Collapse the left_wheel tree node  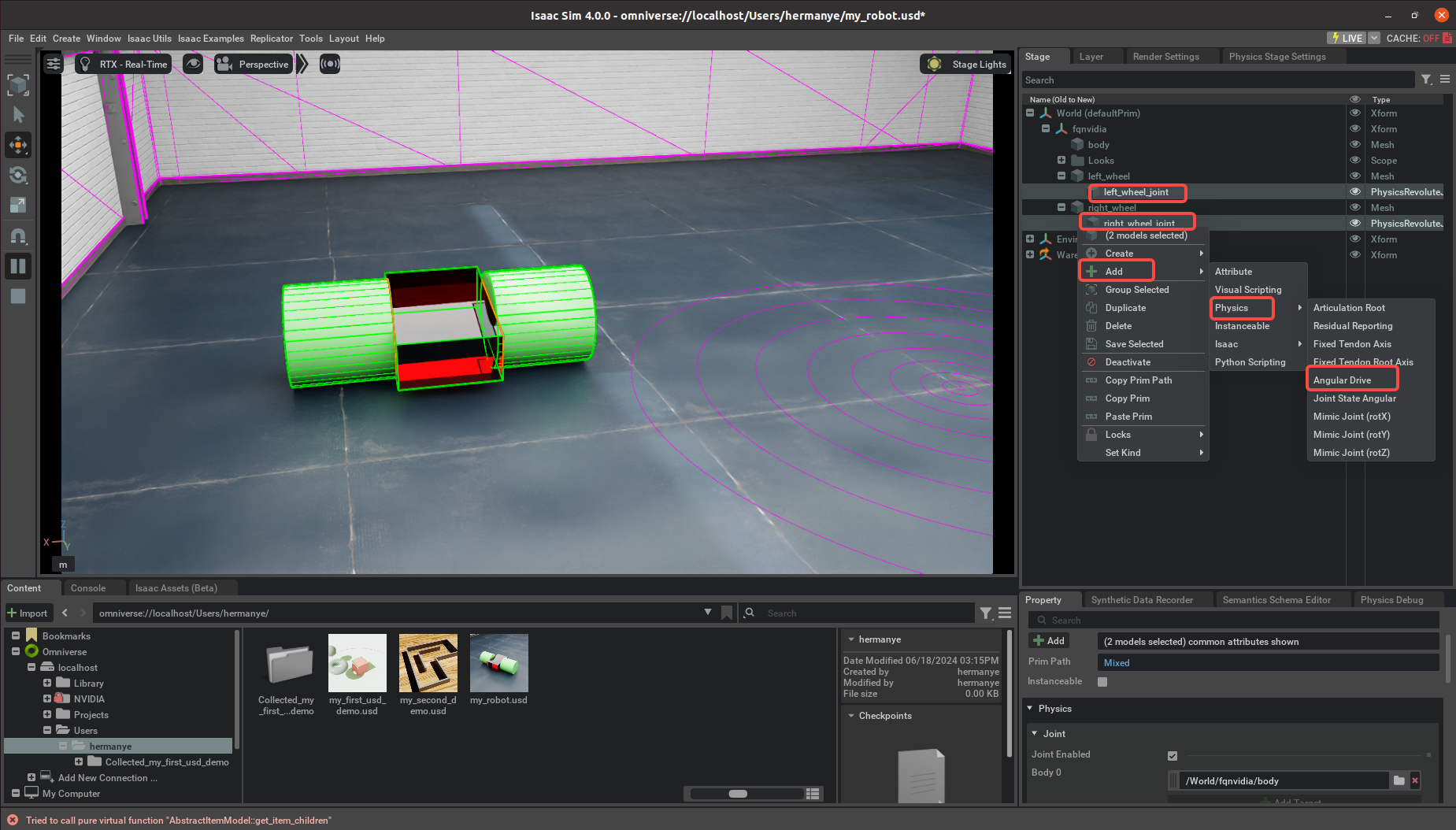coord(1061,176)
